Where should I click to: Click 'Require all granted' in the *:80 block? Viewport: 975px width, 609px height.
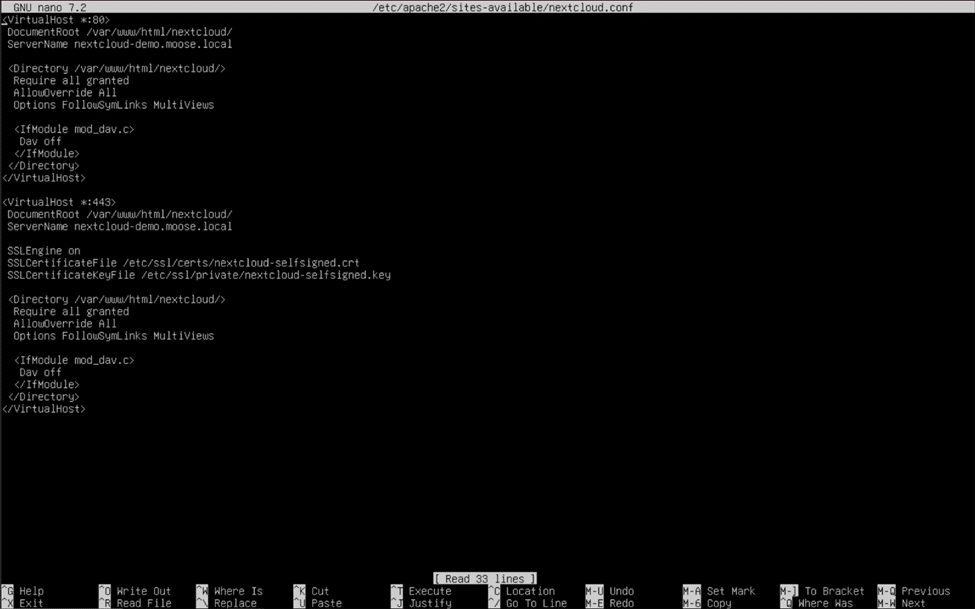coord(71,80)
